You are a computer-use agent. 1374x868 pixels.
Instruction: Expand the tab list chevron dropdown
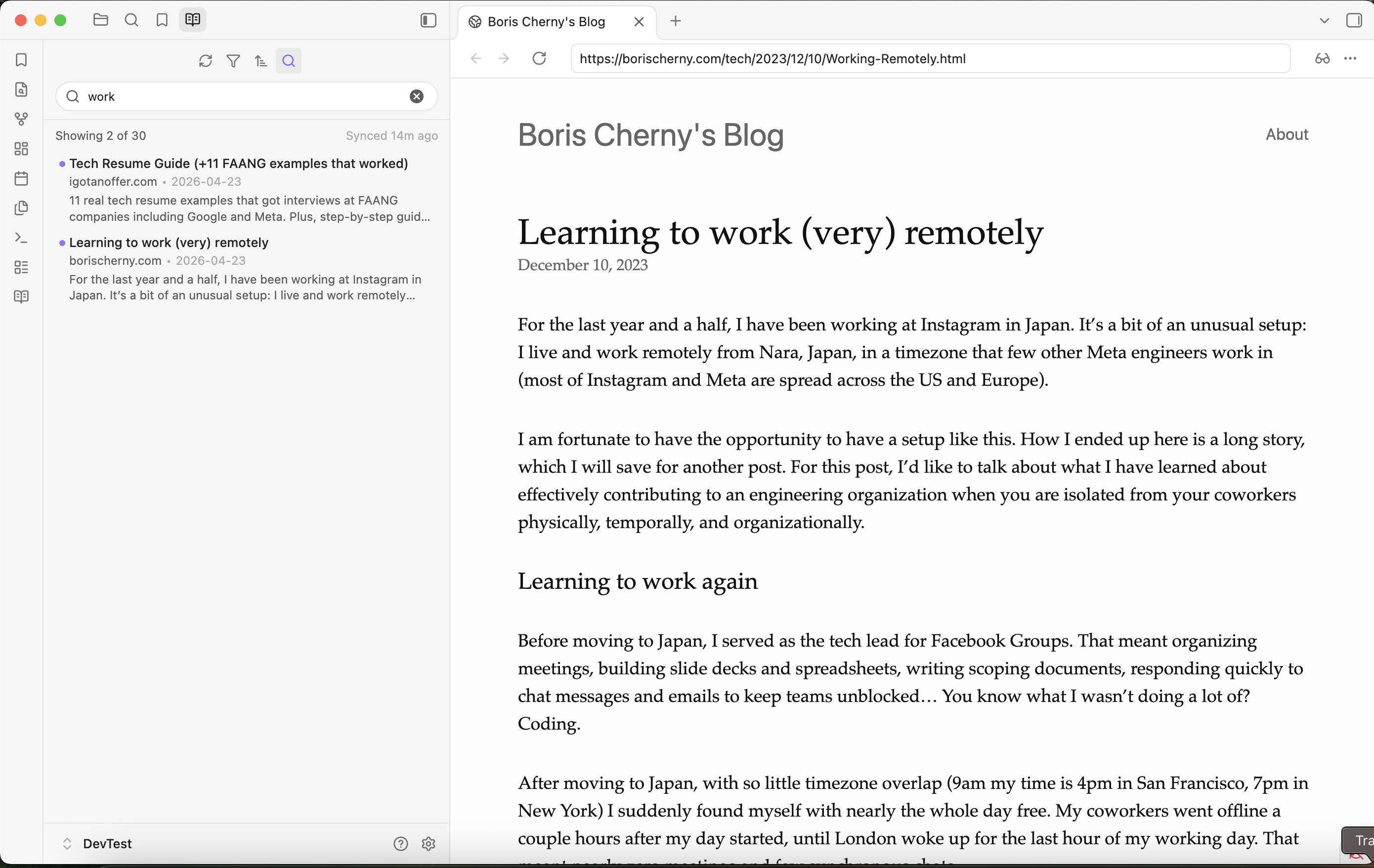coord(1324,21)
